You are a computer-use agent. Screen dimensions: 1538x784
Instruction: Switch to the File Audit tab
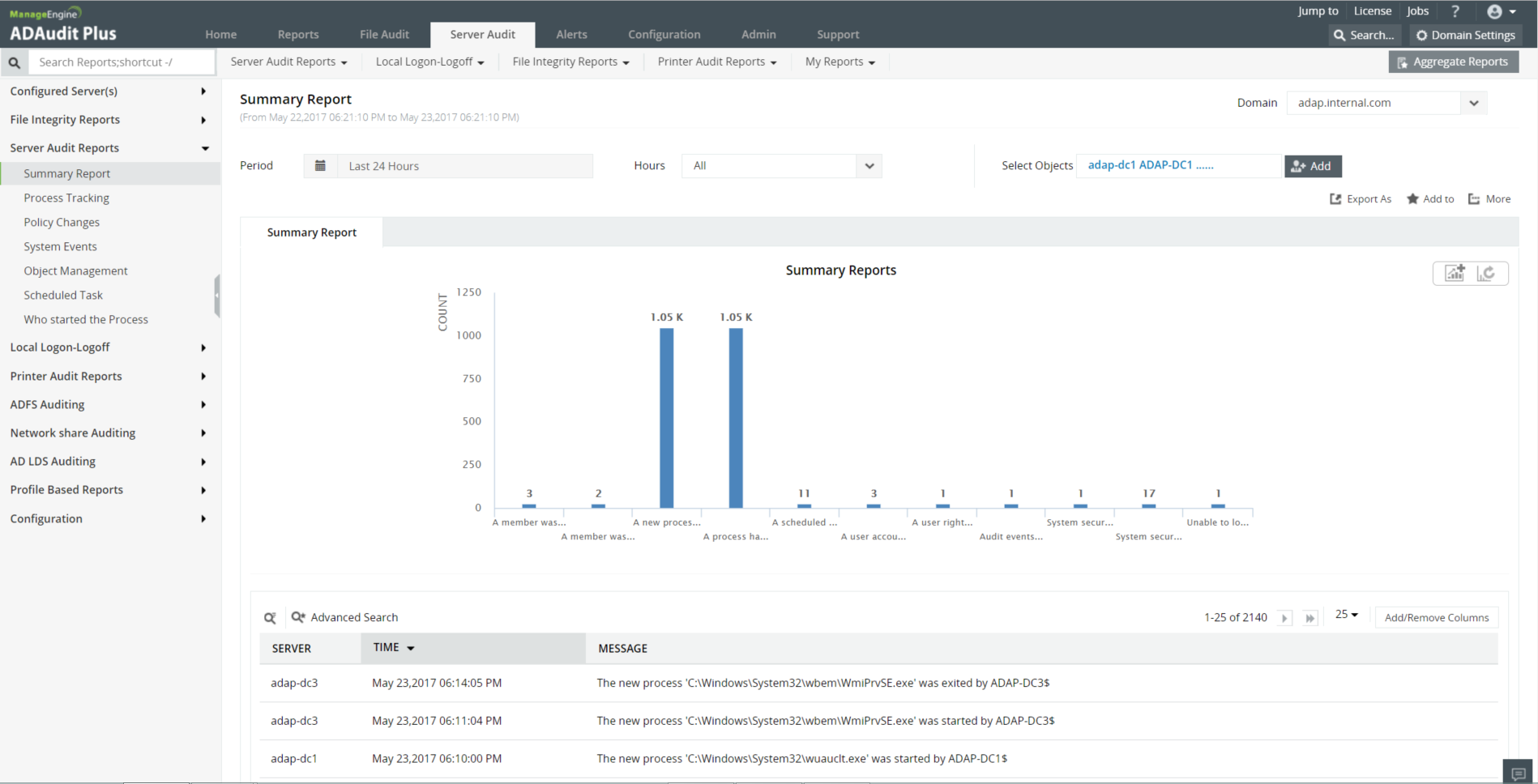384,35
